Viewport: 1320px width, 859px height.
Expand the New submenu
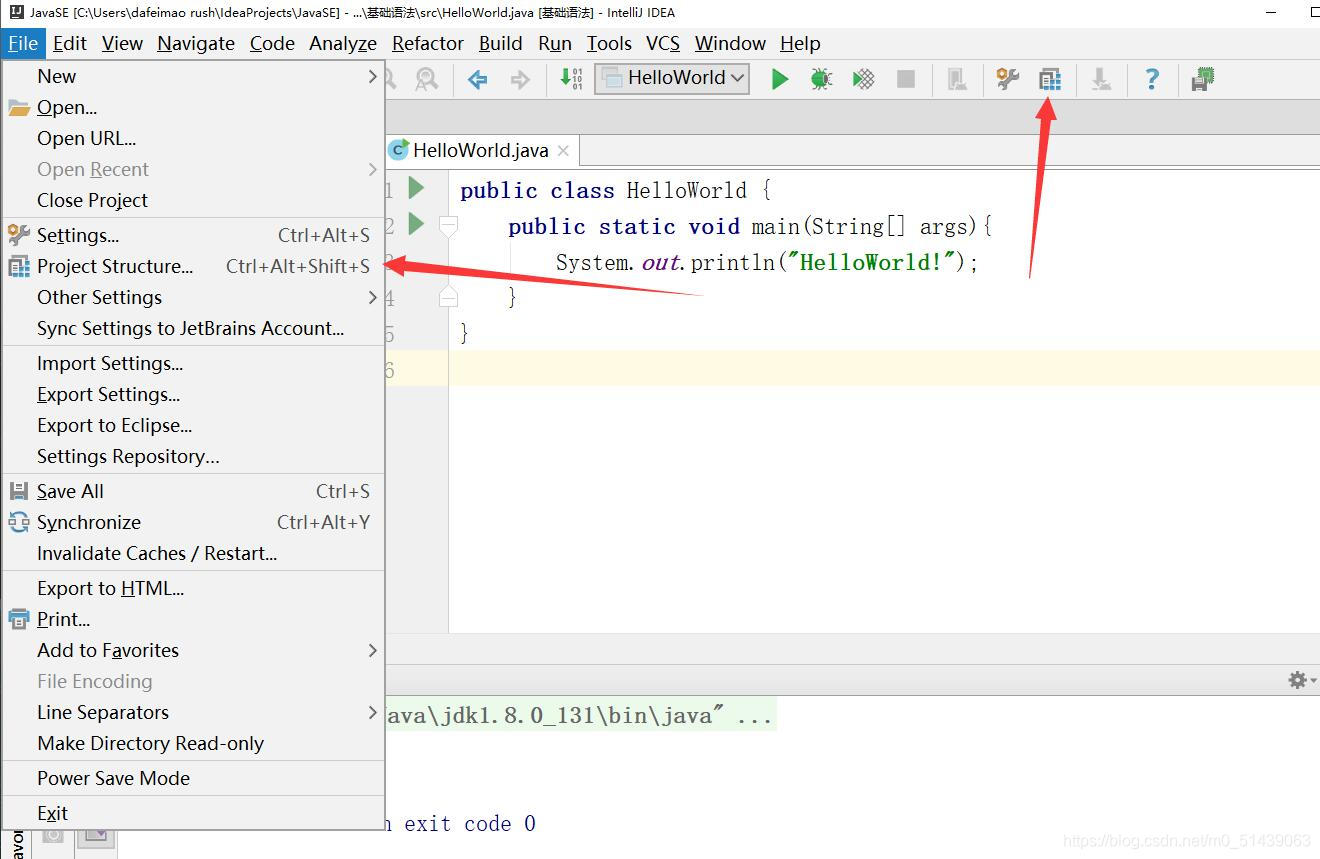pos(194,76)
